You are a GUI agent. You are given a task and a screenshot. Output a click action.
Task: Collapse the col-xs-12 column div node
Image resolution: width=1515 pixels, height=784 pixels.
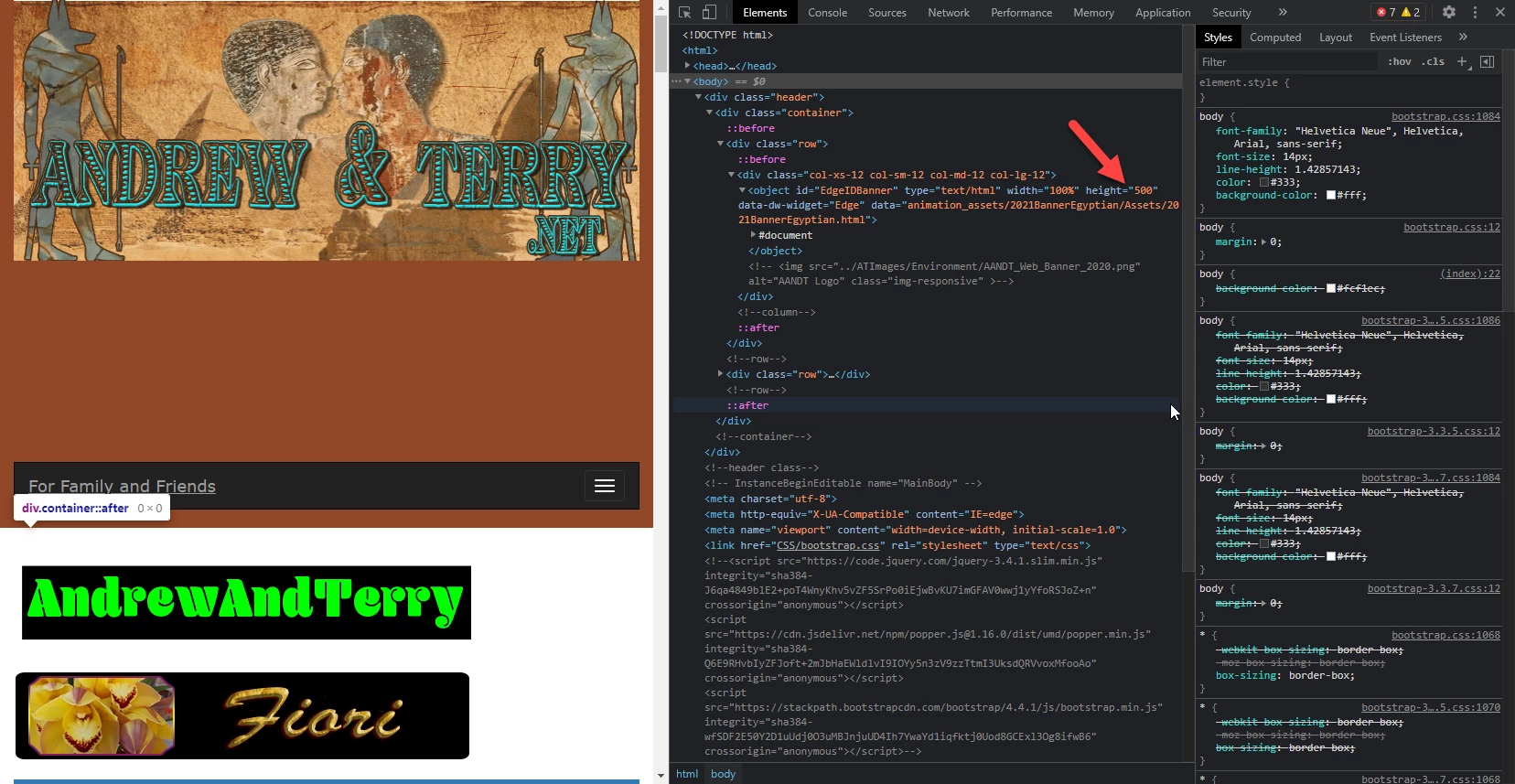731,175
